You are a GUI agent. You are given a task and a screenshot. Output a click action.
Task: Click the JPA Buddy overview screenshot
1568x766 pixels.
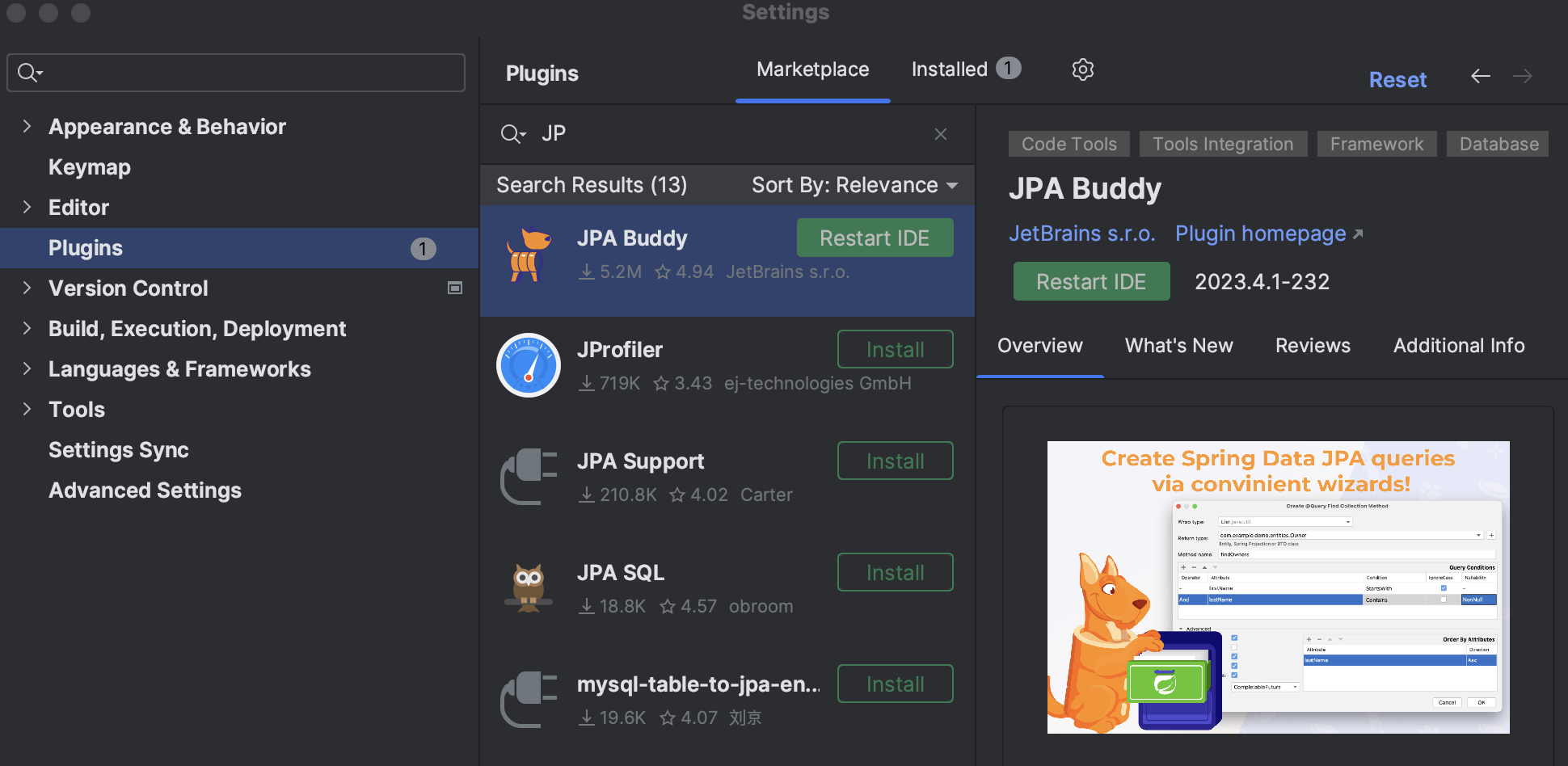pyautogui.click(x=1279, y=587)
